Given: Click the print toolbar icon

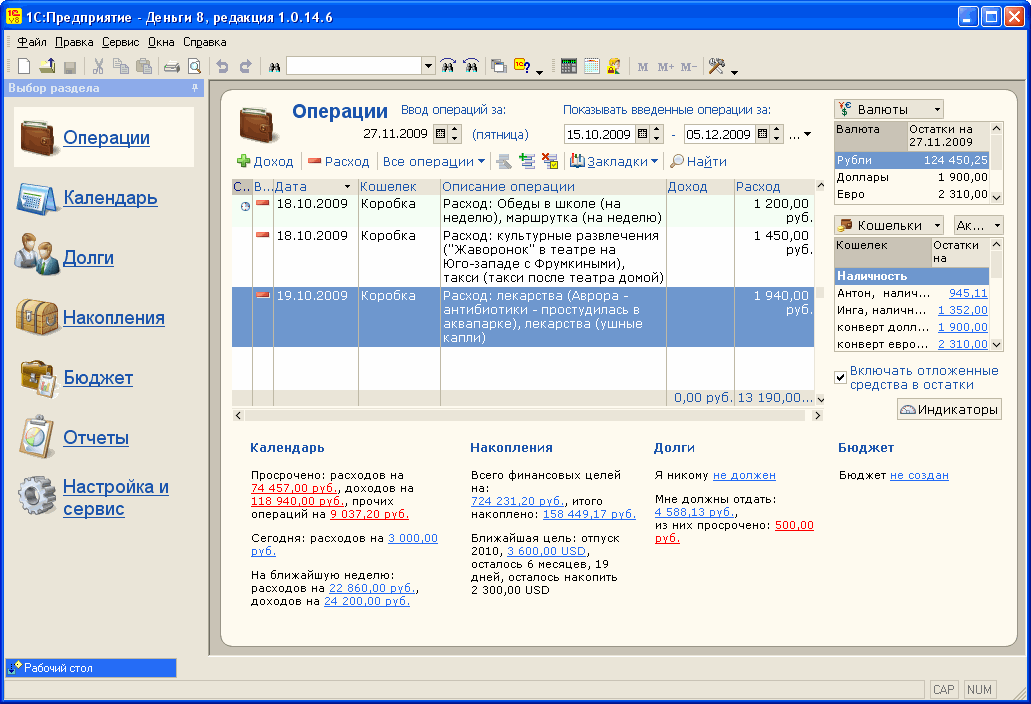Looking at the screenshot, I should [172, 66].
